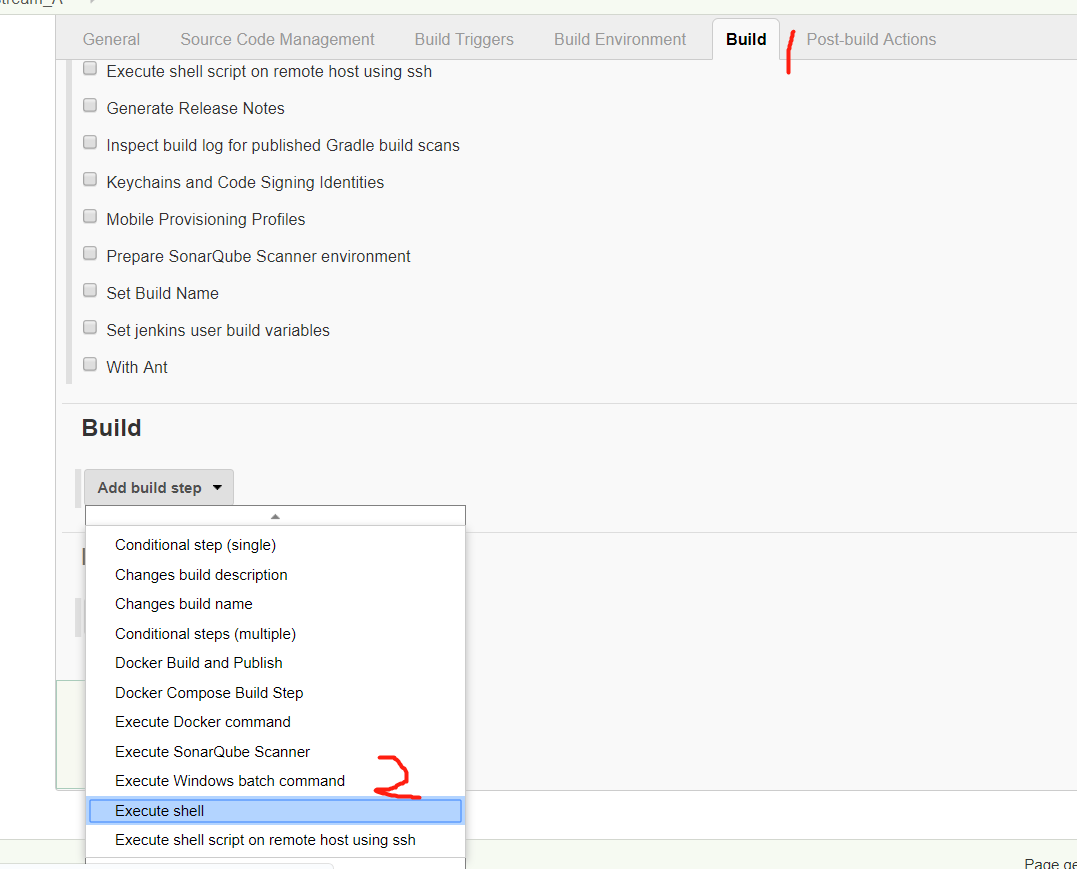Viewport: 1077px width, 869px height.
Task: Open the Source Code Management tab
Action: [x=277, y=39]
